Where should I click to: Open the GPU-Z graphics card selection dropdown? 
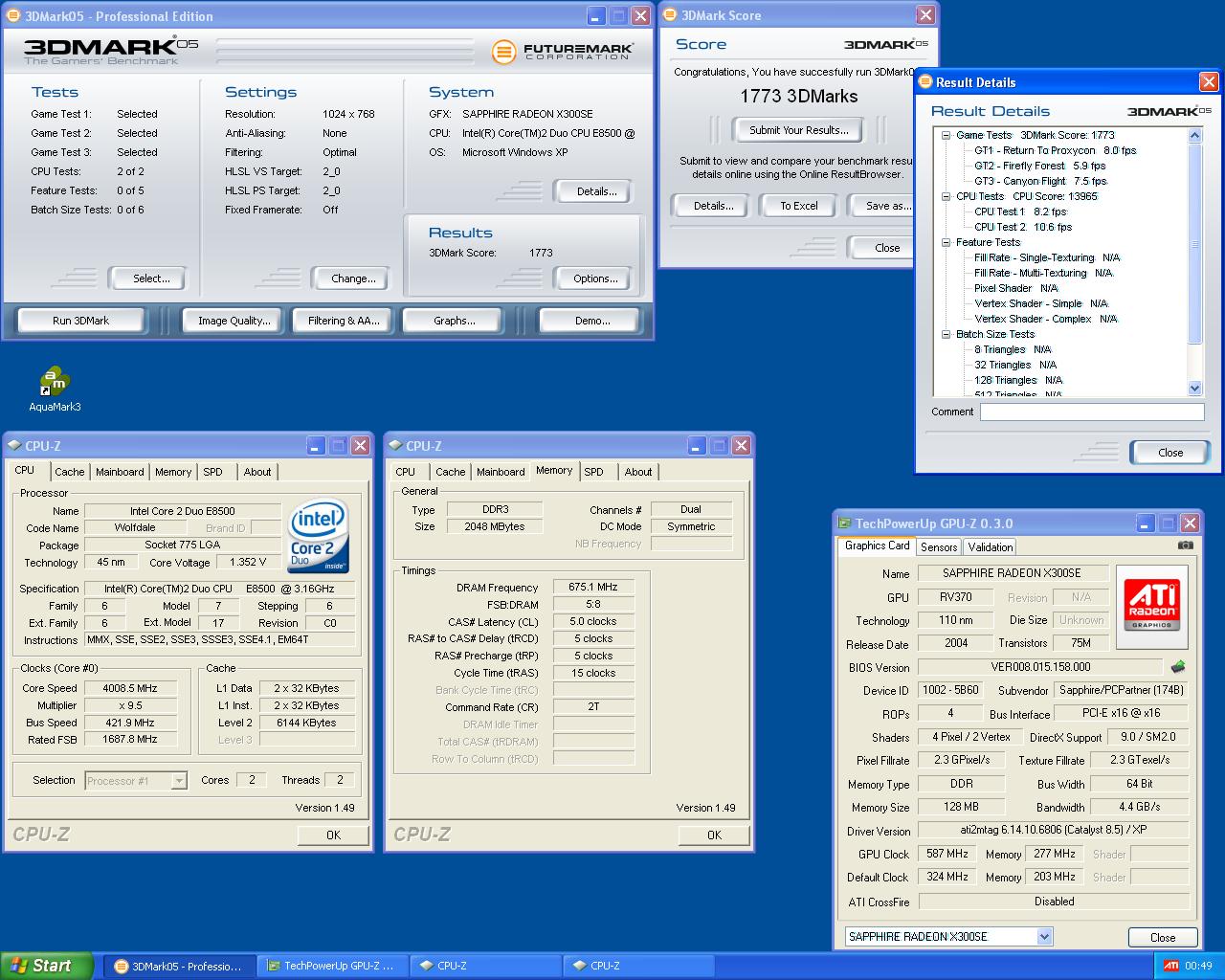point(1044,937)
